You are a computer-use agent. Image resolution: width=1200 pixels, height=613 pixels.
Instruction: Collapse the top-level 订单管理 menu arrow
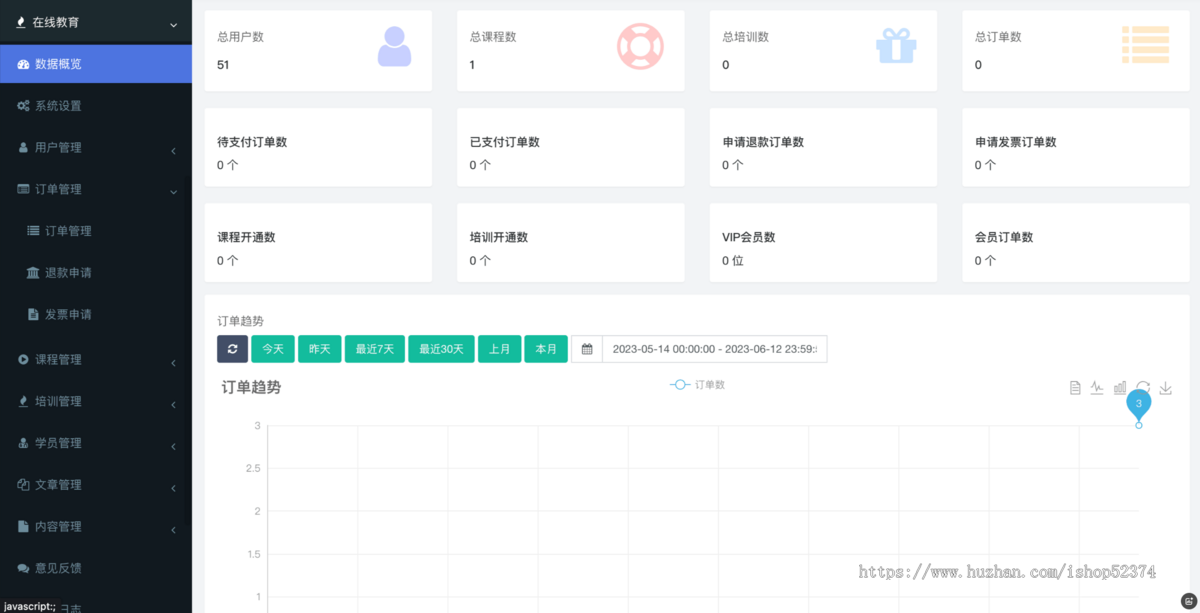173,191
